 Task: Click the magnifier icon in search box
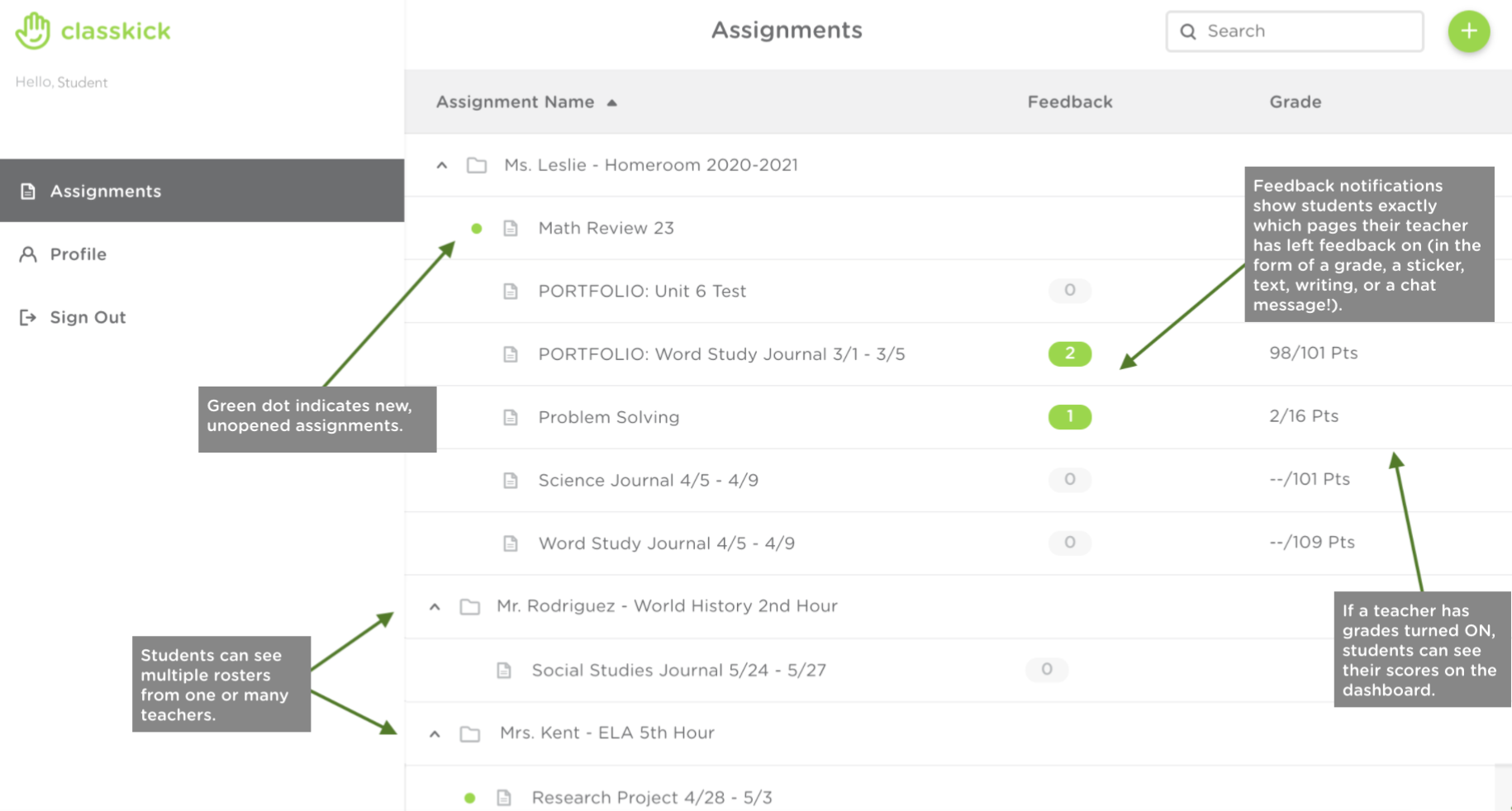tap(1188, 31)
